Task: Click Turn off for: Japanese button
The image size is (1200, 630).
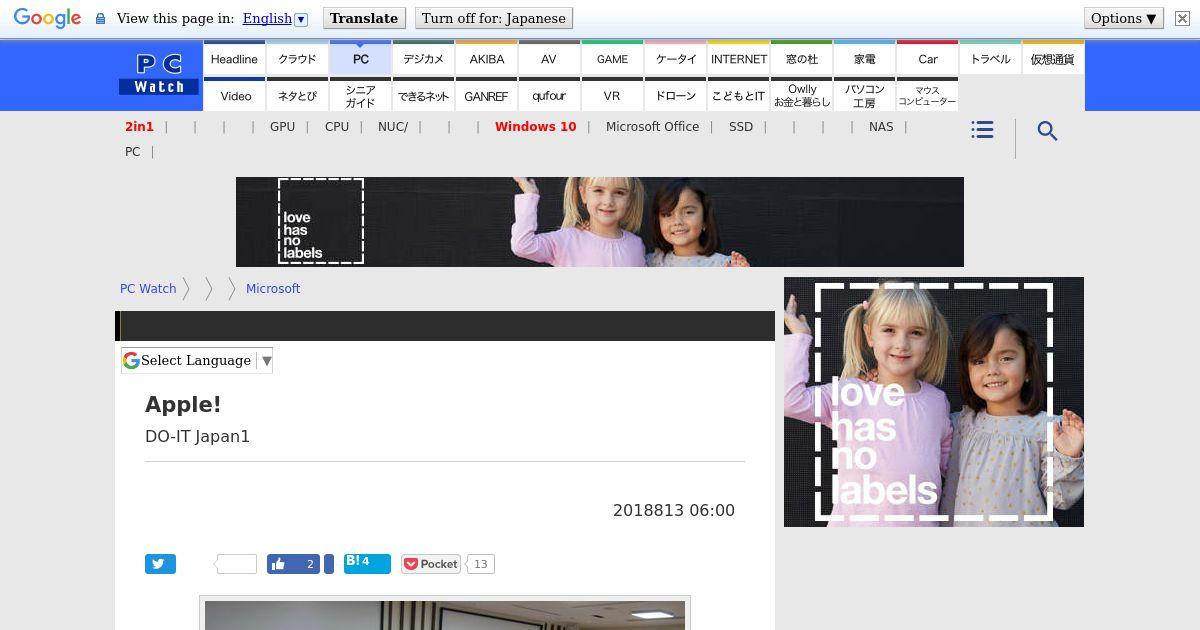Action: (x=493, y=18)
